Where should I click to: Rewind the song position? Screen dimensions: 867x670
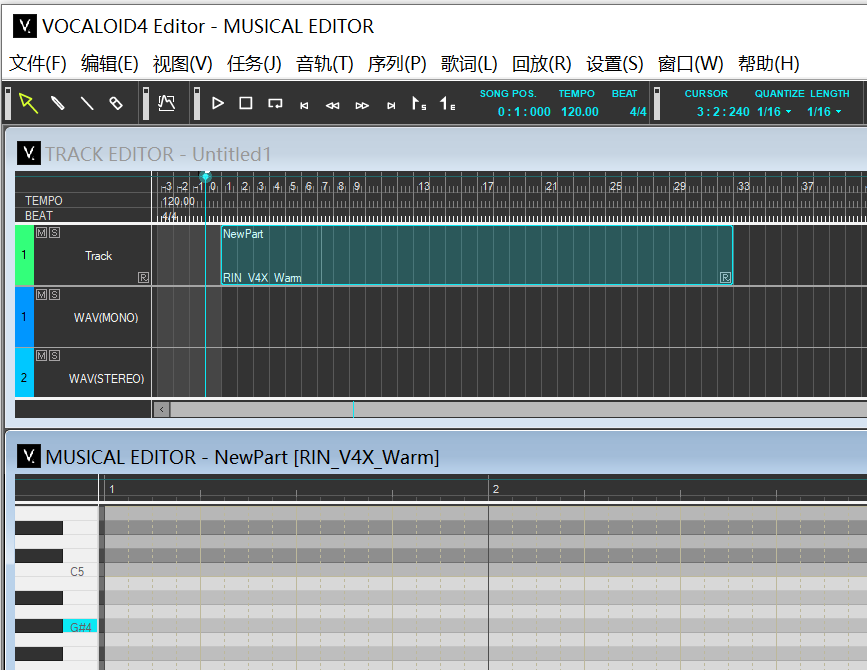332,105
